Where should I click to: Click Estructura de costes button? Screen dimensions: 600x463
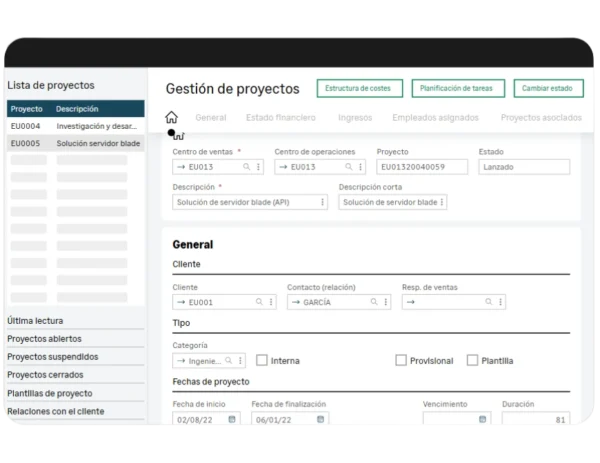pos(360,88)
